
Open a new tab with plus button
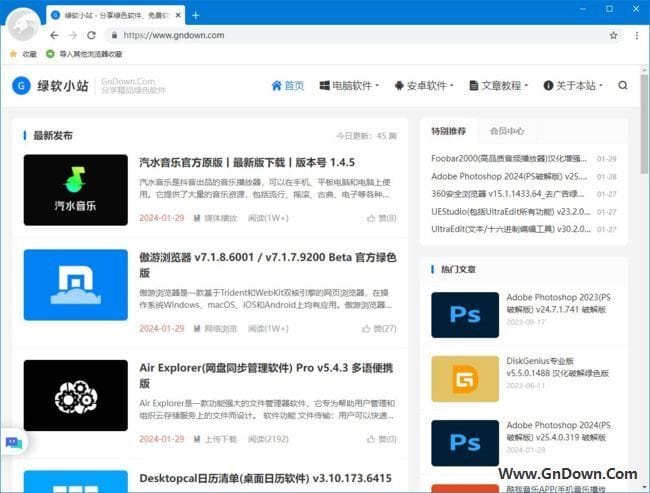click(196, 16)
